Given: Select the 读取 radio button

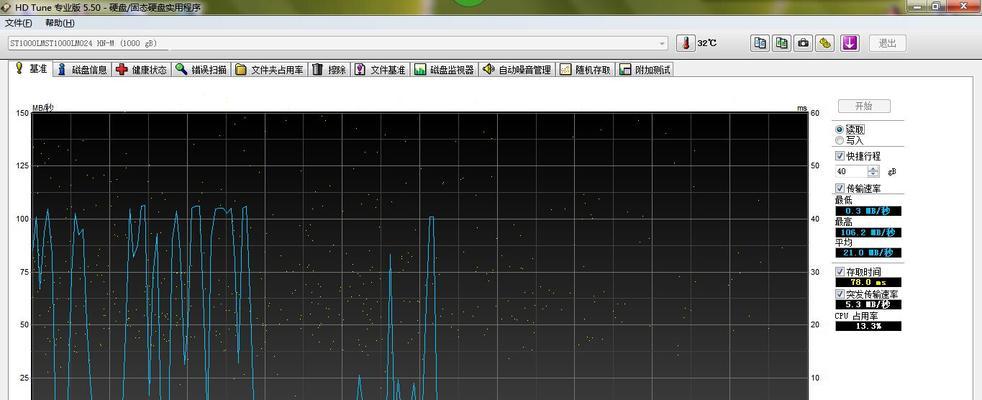Looking at the screenshot, I should 839,130.
